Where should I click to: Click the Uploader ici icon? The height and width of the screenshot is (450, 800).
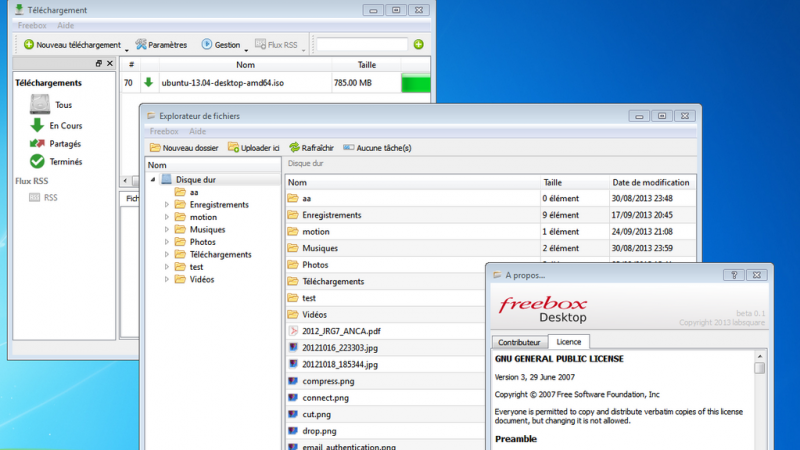(x=233, y=147)
